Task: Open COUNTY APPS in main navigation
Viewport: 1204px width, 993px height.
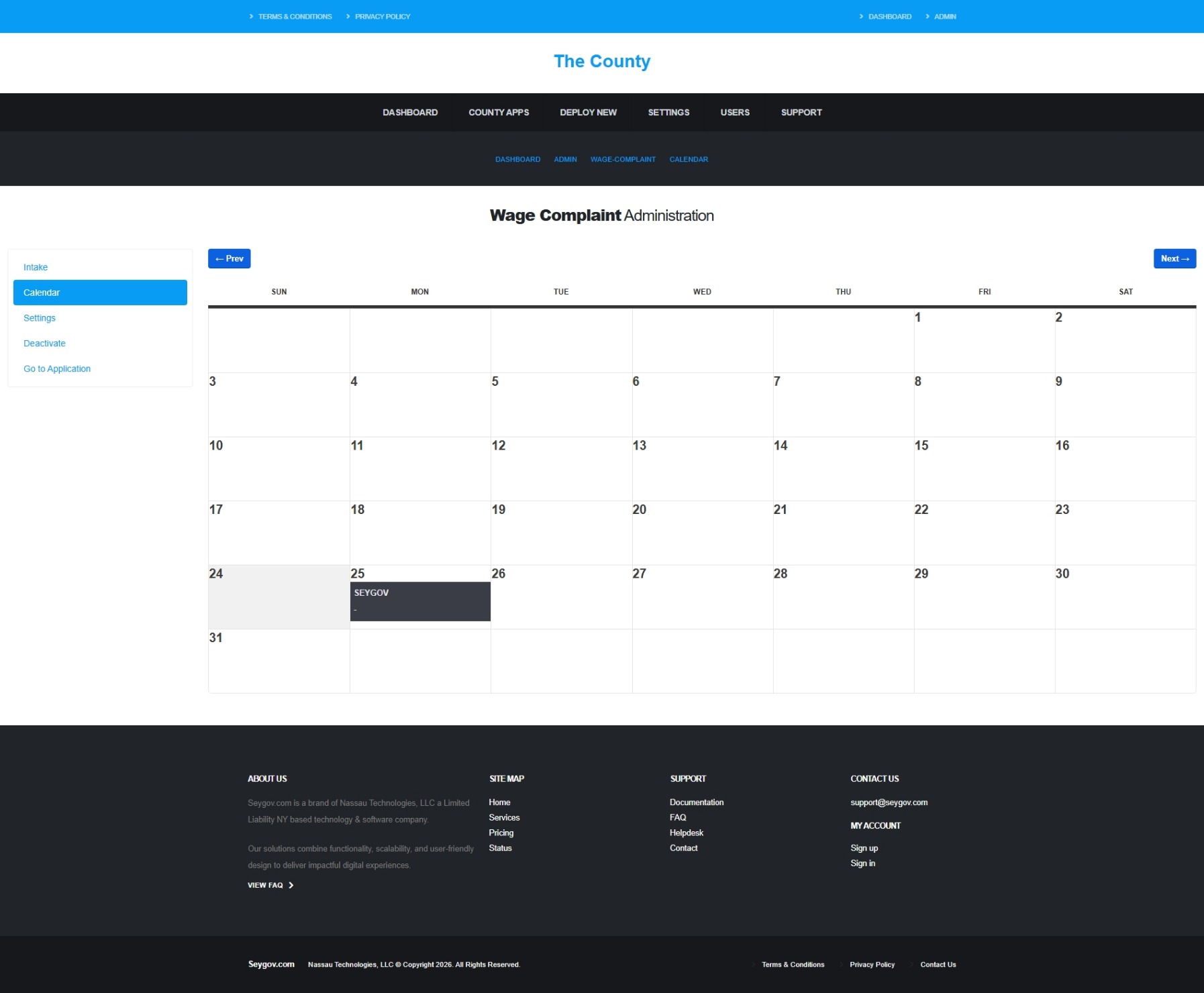Action: [x=499, y=113]
